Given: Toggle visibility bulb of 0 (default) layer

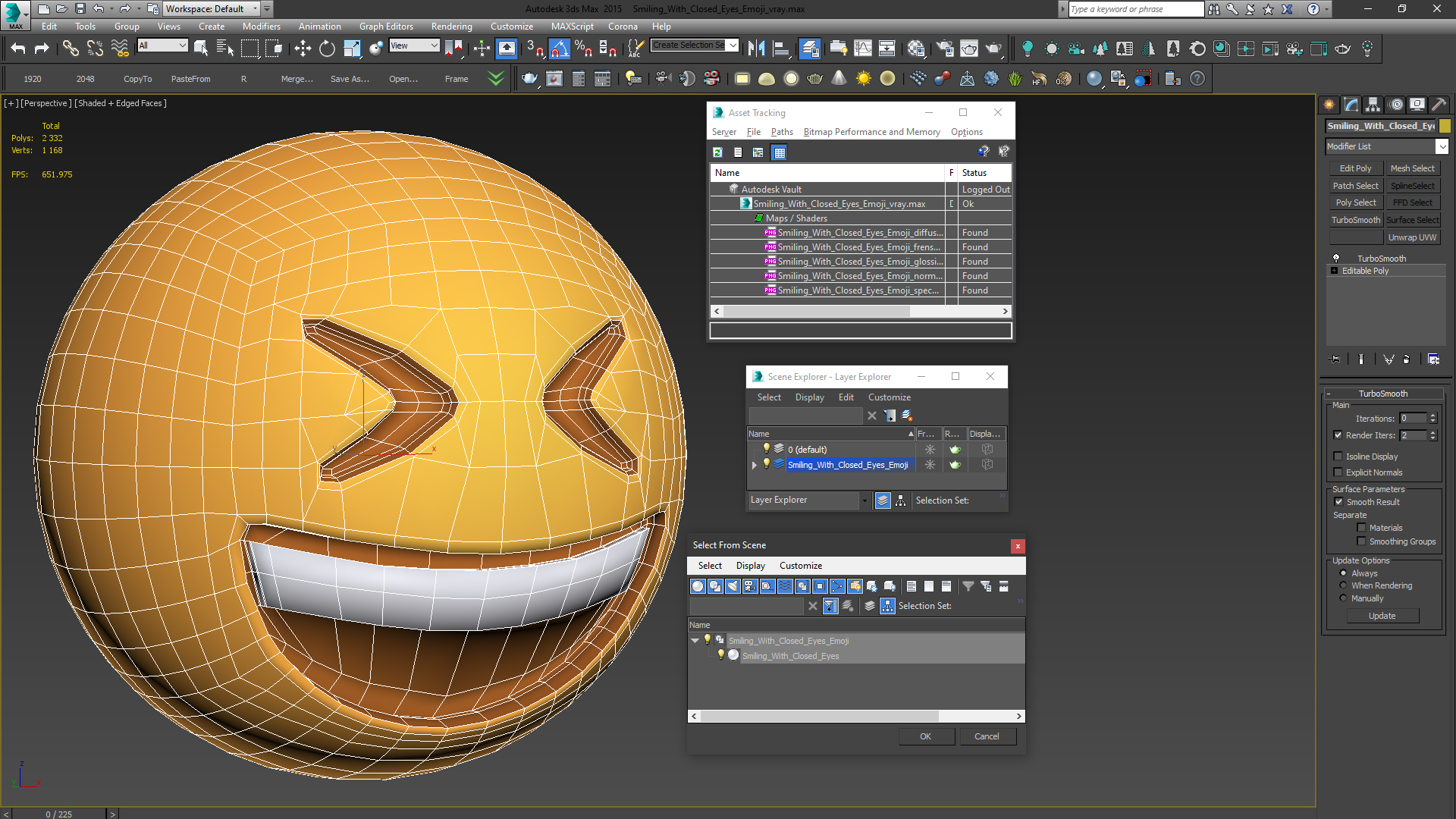Looking at the screenshot, I should (767, 449).
